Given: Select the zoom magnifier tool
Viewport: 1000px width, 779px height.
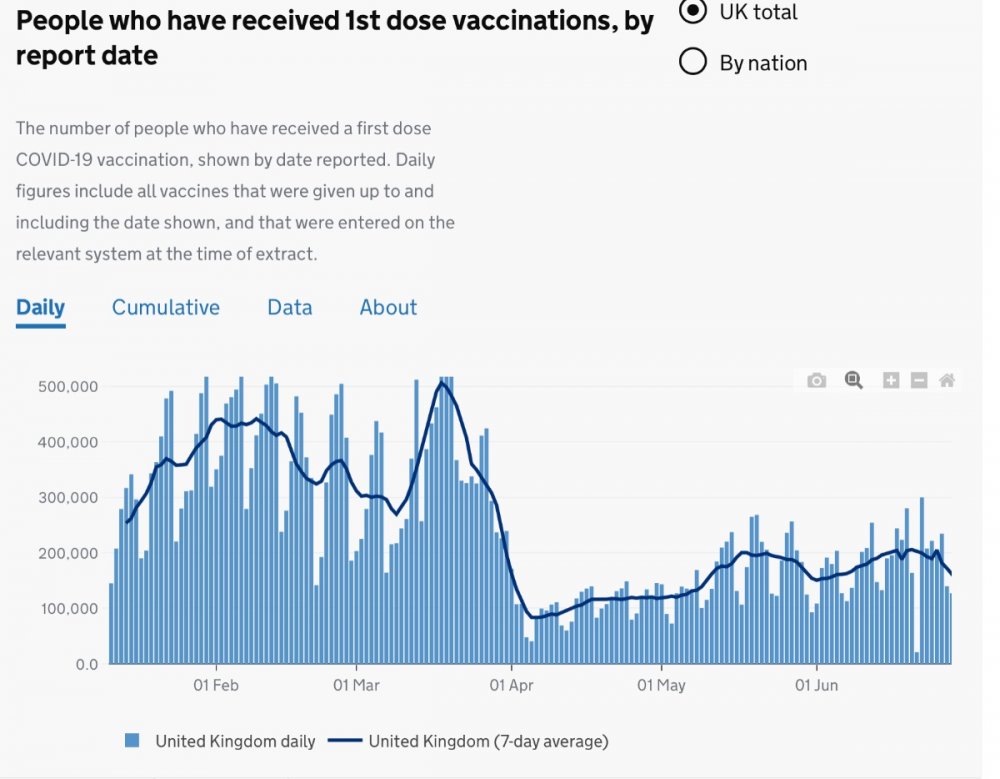Looking at the screenshot, I should (853, 380).
